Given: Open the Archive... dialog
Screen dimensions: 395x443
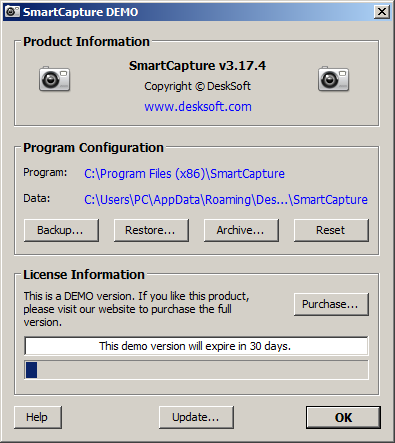Looking at the screenshot, I should coord(241,230).
